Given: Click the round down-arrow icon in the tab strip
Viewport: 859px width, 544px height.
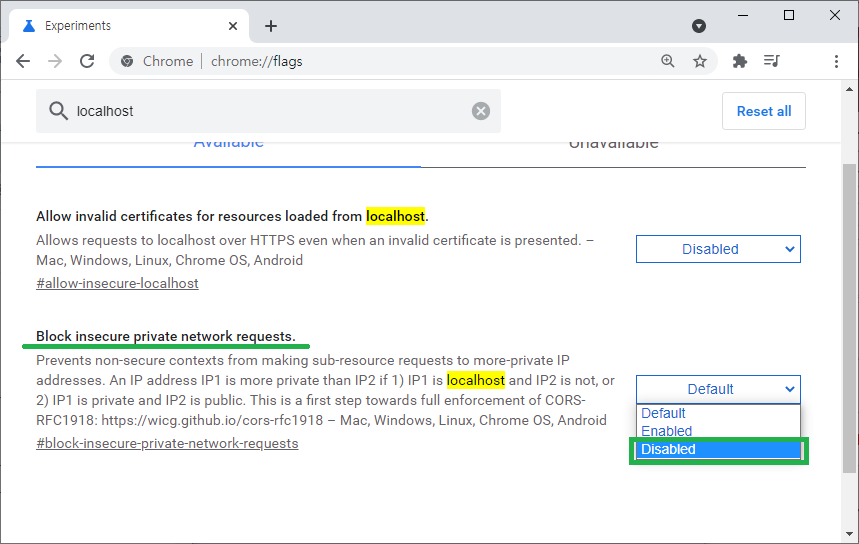Looking at the screenshot, I should point(698,26).
